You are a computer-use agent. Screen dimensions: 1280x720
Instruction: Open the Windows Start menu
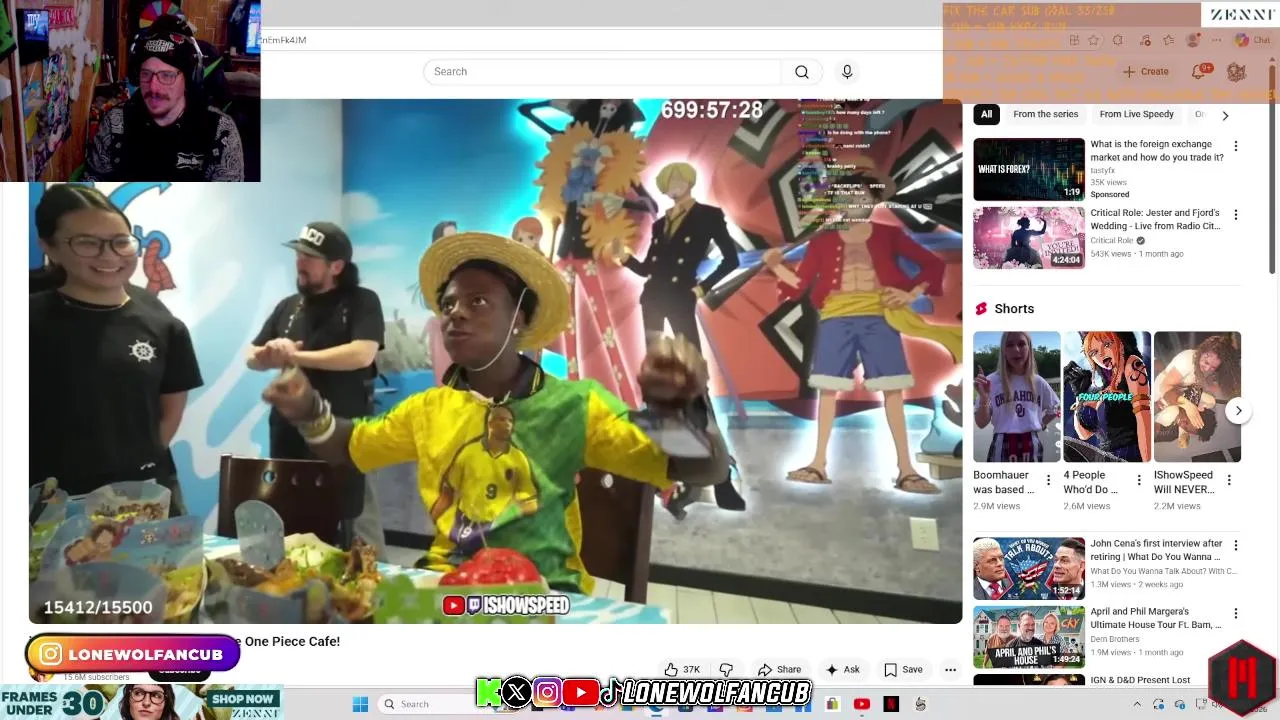coord(360,704)
